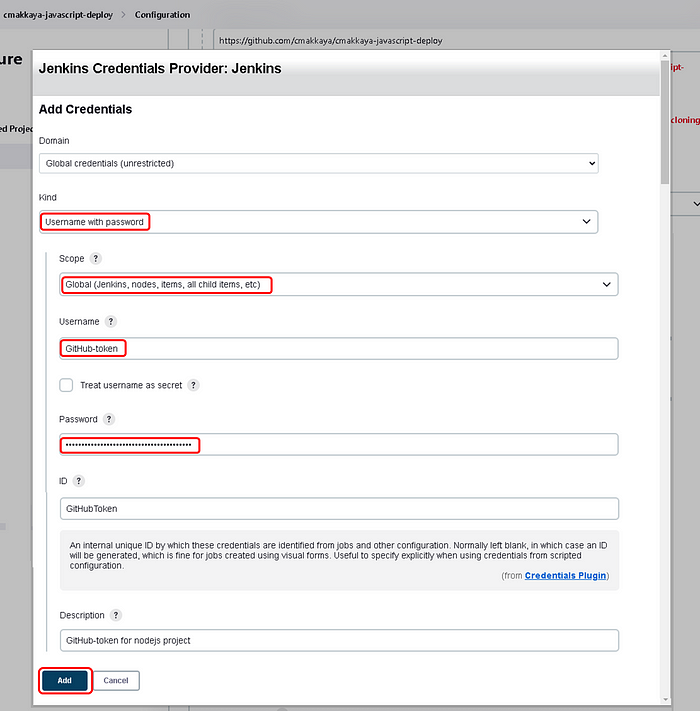700x711 pixels.
Task: Click the dialog's vertical scrollbar thumb
Action: 665,122
